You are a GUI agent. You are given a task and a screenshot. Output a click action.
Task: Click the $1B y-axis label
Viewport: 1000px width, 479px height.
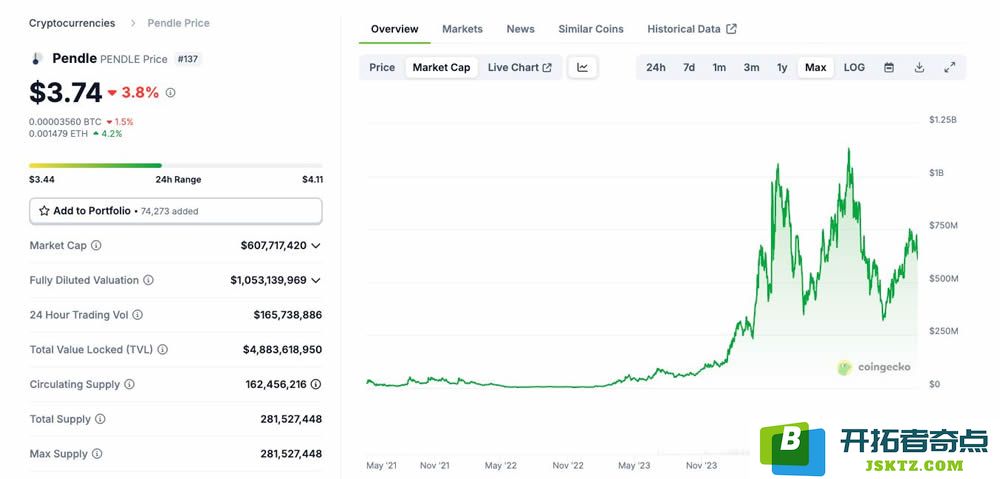coord(937,173)
